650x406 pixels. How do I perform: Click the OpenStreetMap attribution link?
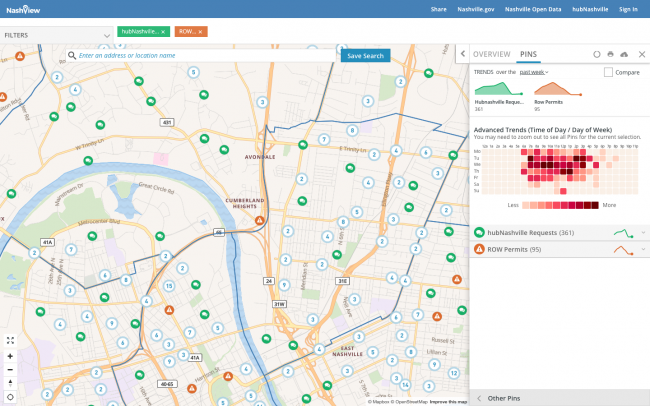410,402
